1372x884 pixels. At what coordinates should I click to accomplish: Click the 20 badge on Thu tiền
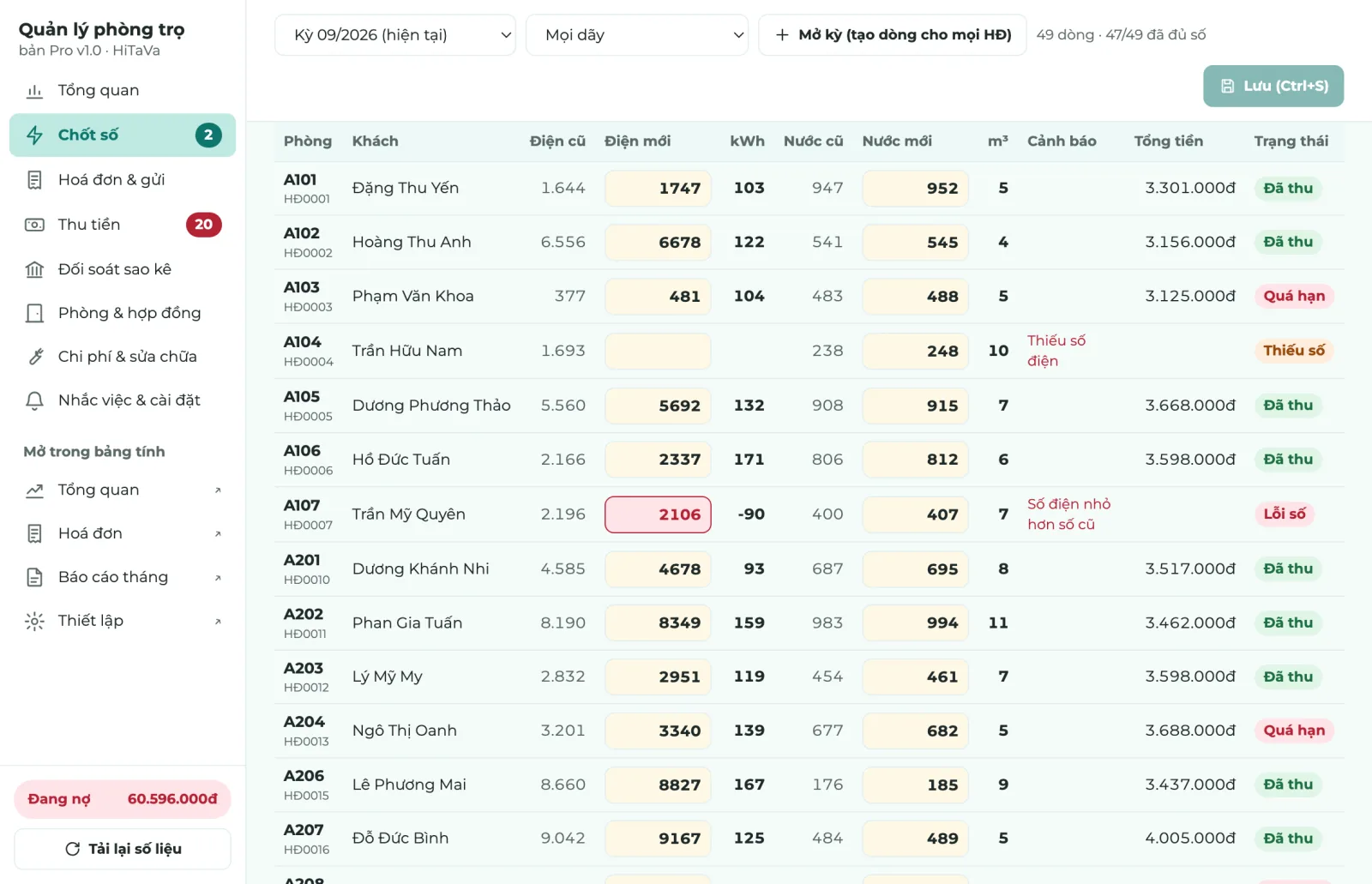click(203, 225)
